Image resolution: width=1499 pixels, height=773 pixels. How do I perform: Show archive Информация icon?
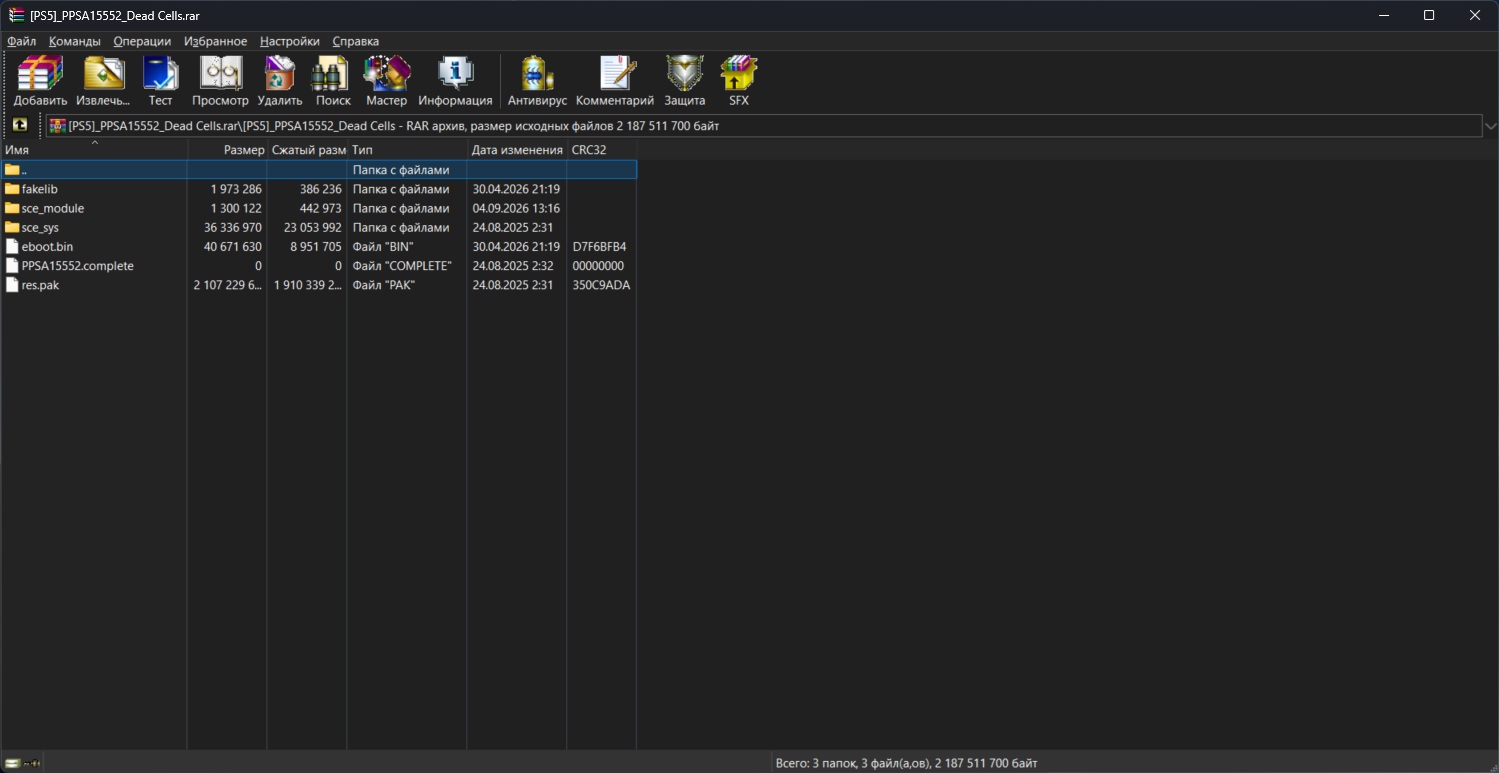[x=455, y=81]
